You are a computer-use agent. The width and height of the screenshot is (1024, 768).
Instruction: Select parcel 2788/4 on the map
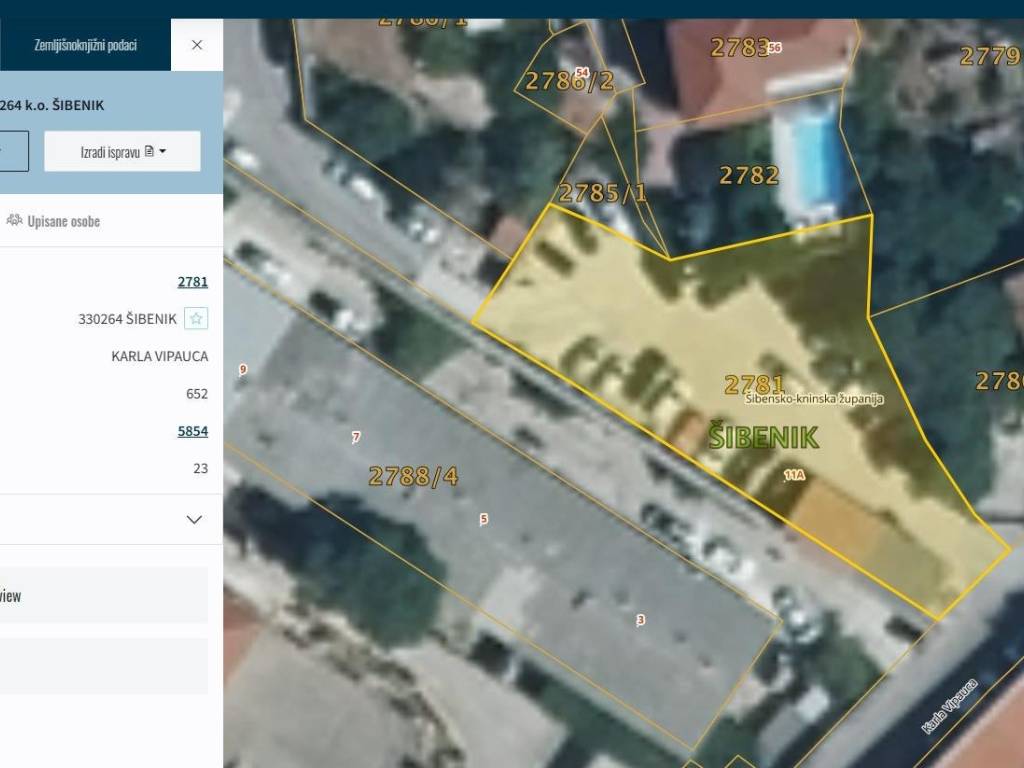point(413,476)
